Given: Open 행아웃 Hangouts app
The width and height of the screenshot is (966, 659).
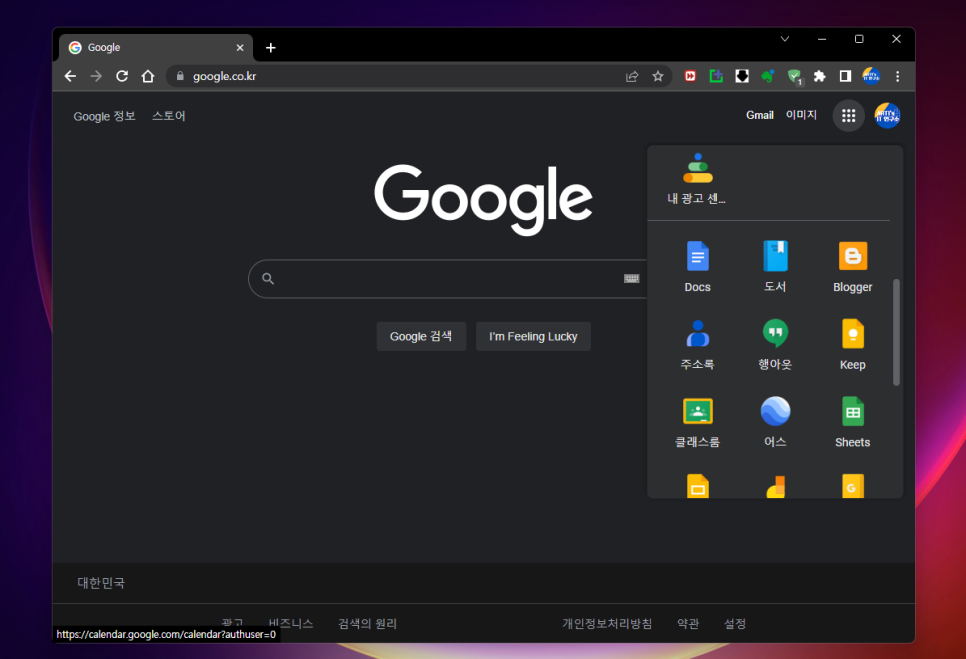Looking at the screenshot, I should pyautogui.click(x=775, y=344).
